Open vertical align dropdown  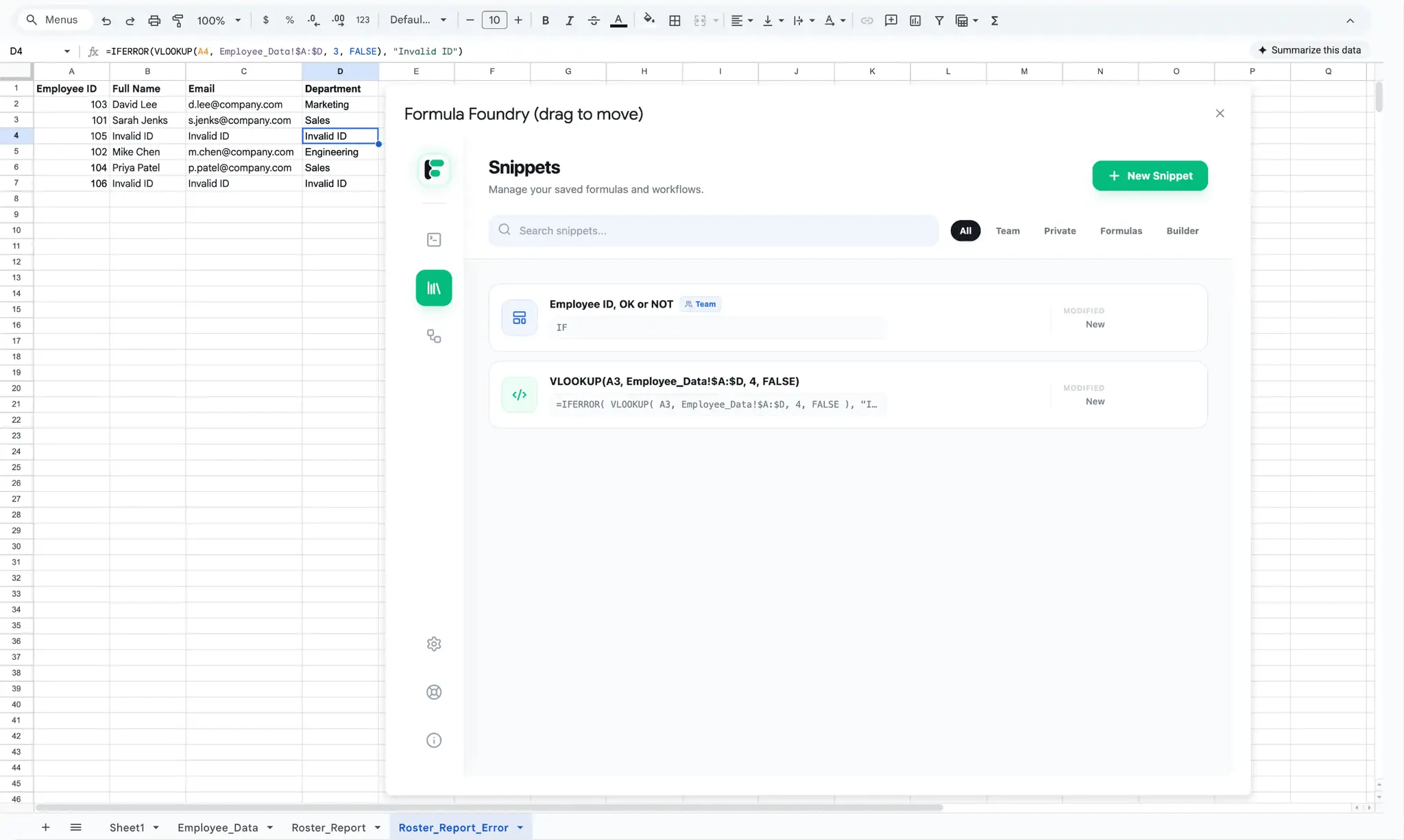[x=773, y=21]
